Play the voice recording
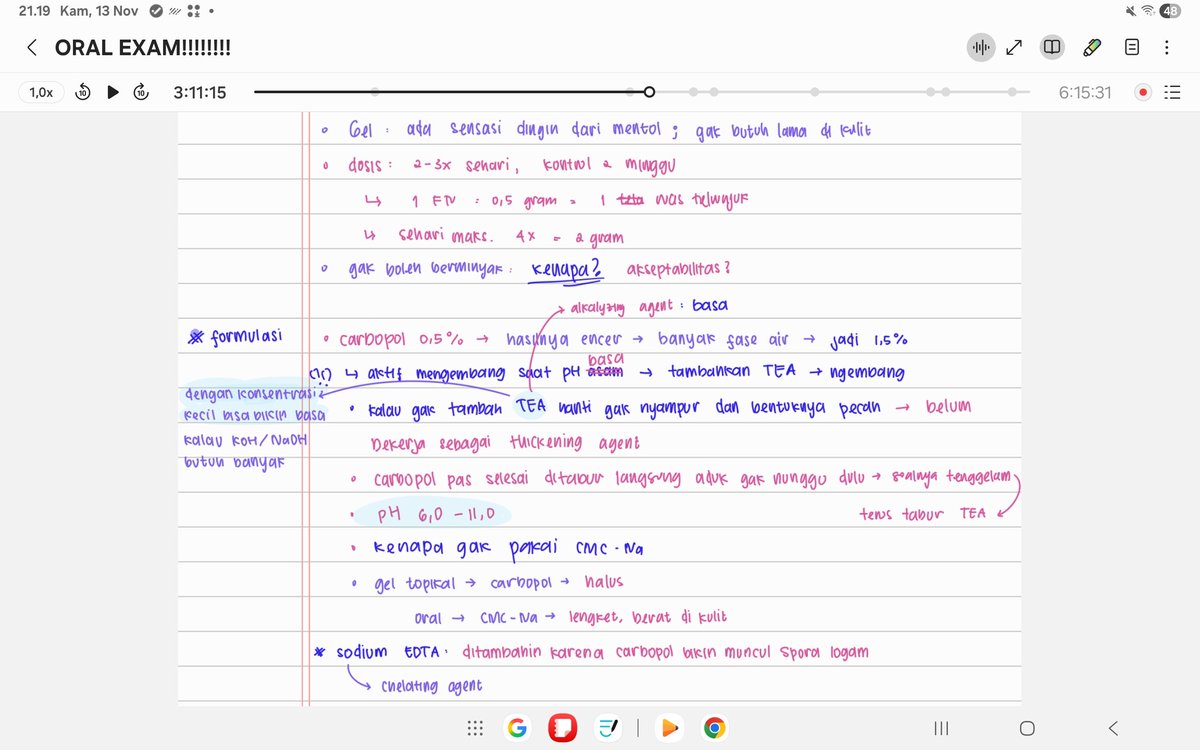The image size is (1200, 750). tap(113, 92)
